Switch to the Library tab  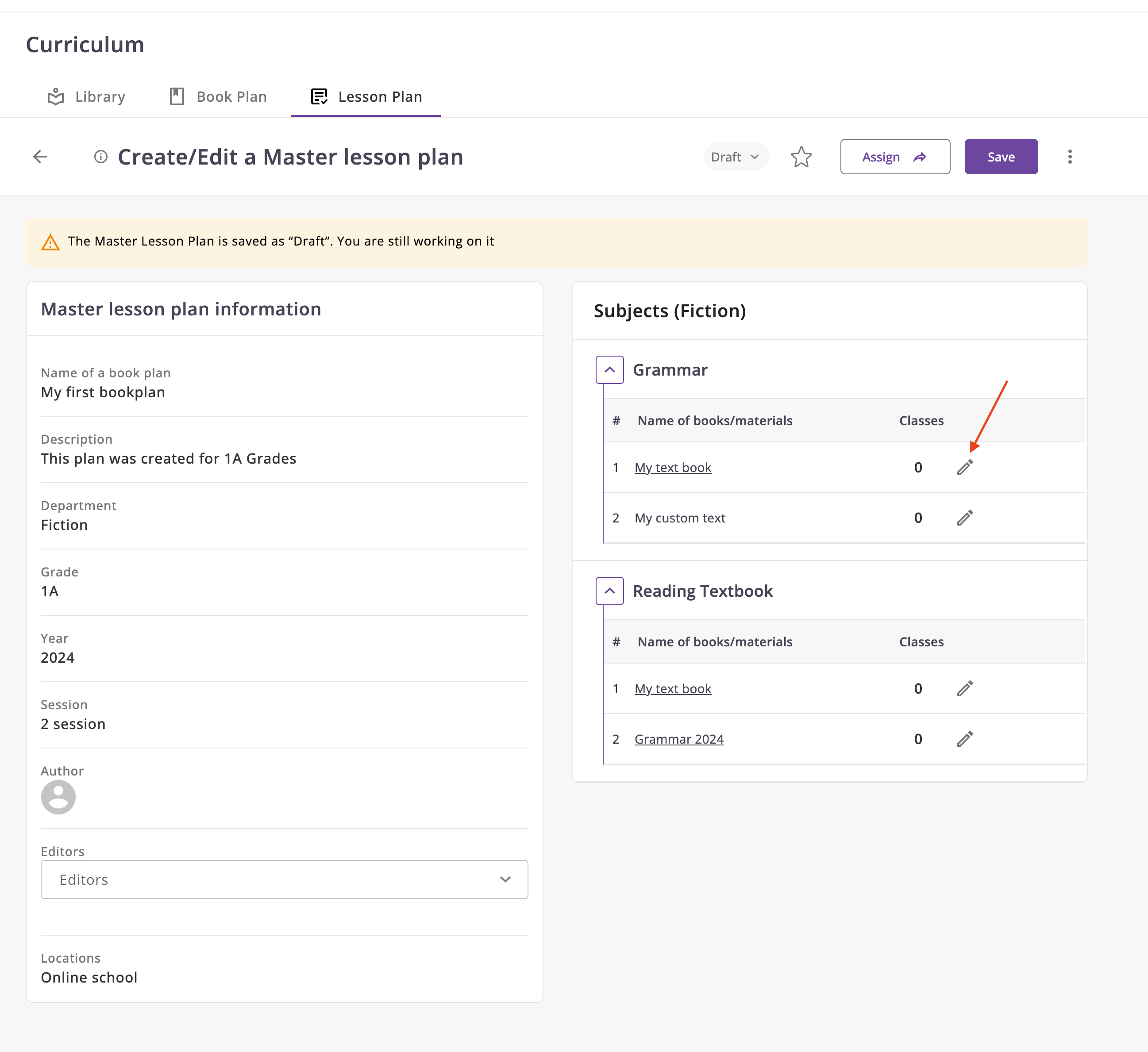click(x=87, y=97)
